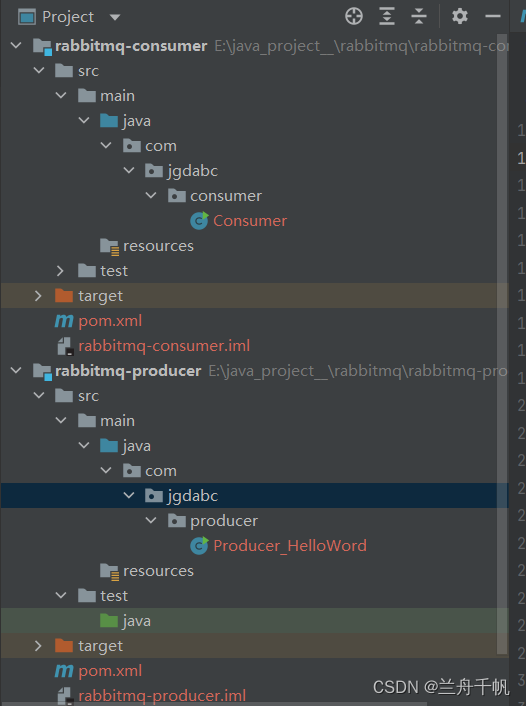Hide the Project tool window
The width and height of the screenshot is (526, 706).
(493, 16)
